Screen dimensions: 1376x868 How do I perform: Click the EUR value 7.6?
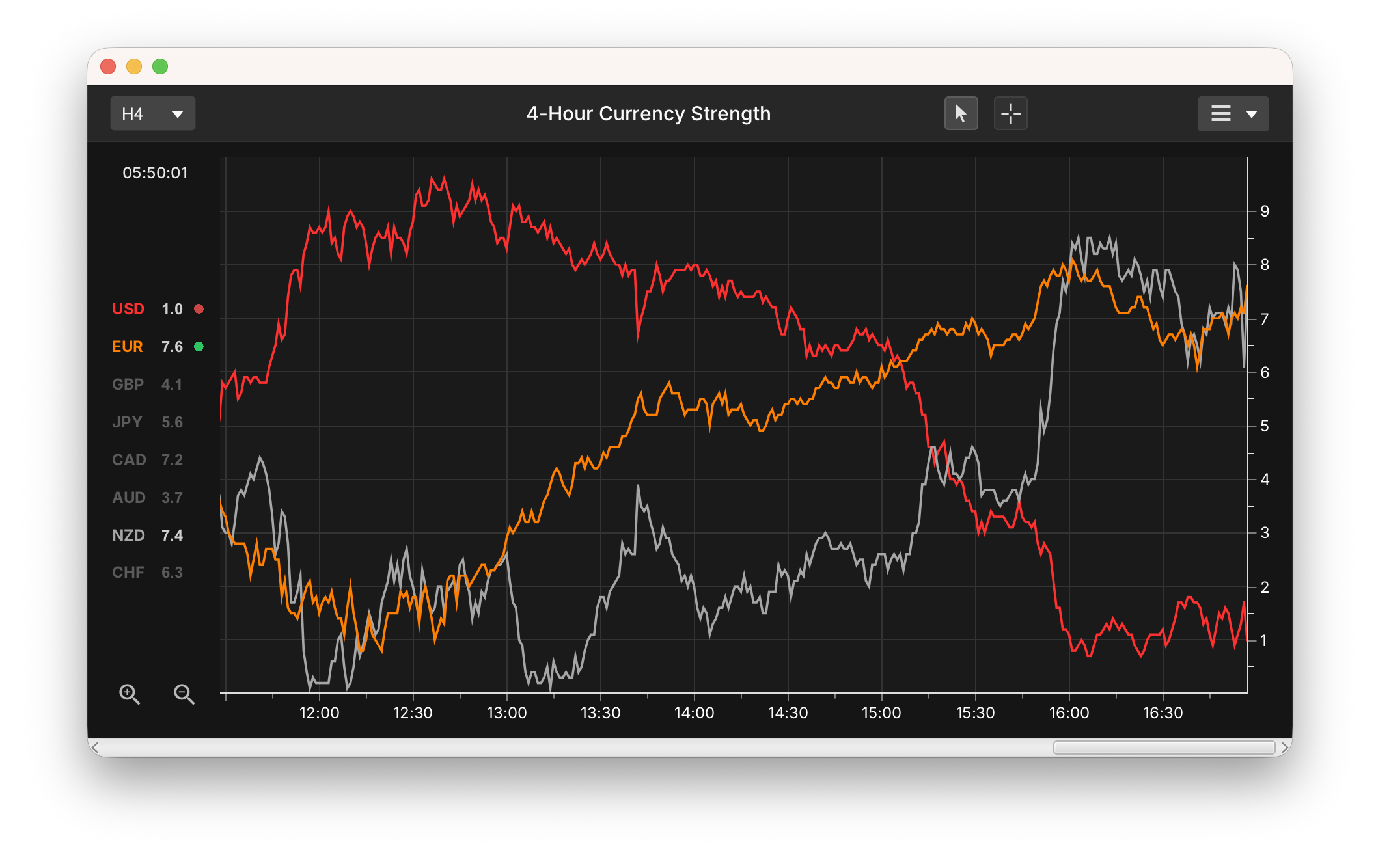click(x=172, y=347)
